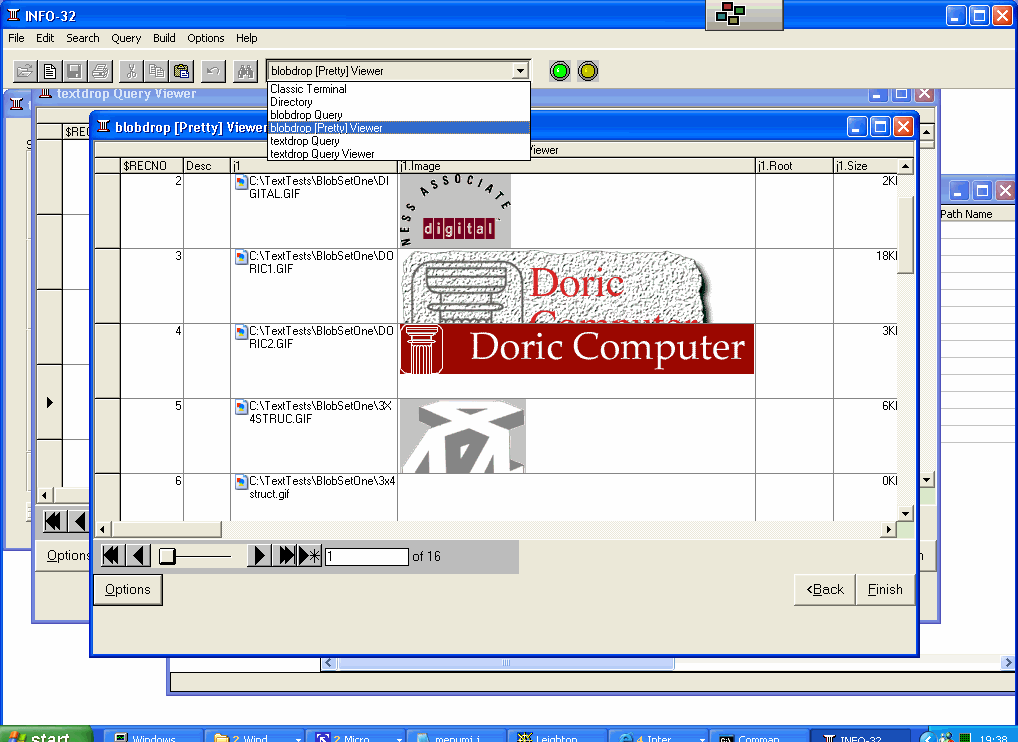The height and width of the screenshot is (742, 1018).
Task: Open the Build menu
Action: (164, 38)
